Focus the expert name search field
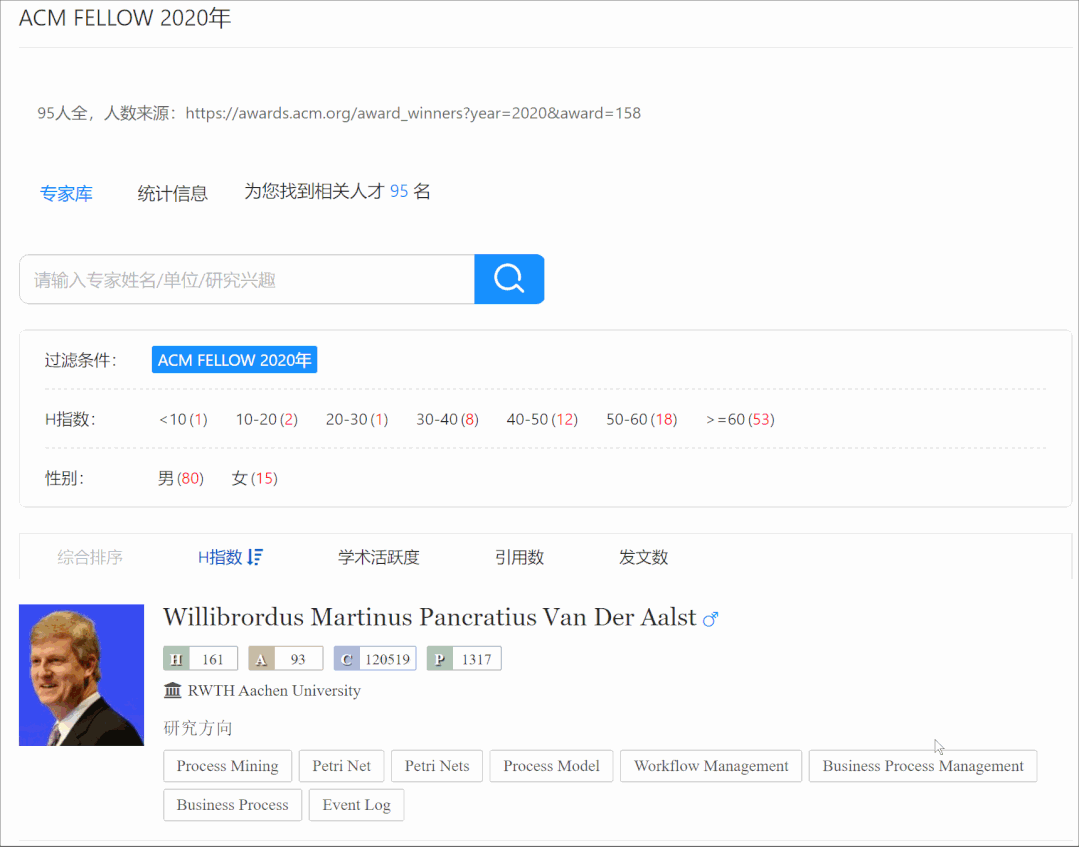This screenshot has width=1079, height=847. coord(247,279)
